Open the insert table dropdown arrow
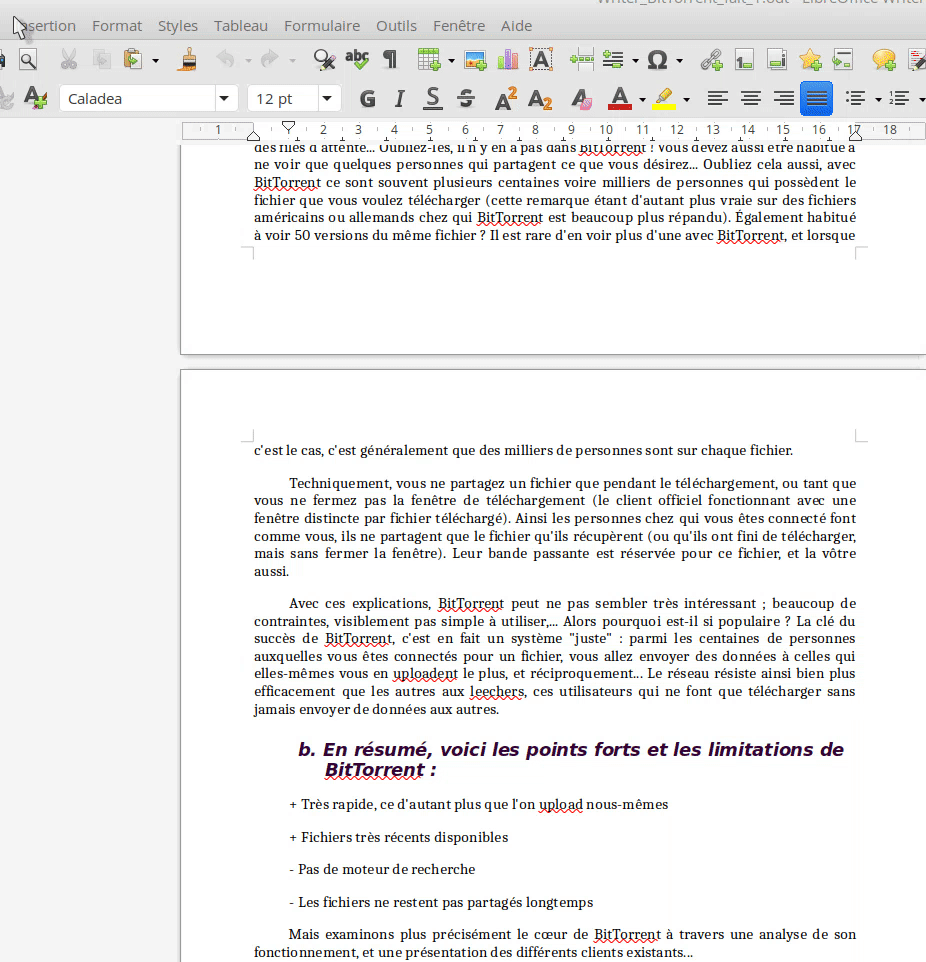This screenshot has height=962, width=926. click(451, 61)
